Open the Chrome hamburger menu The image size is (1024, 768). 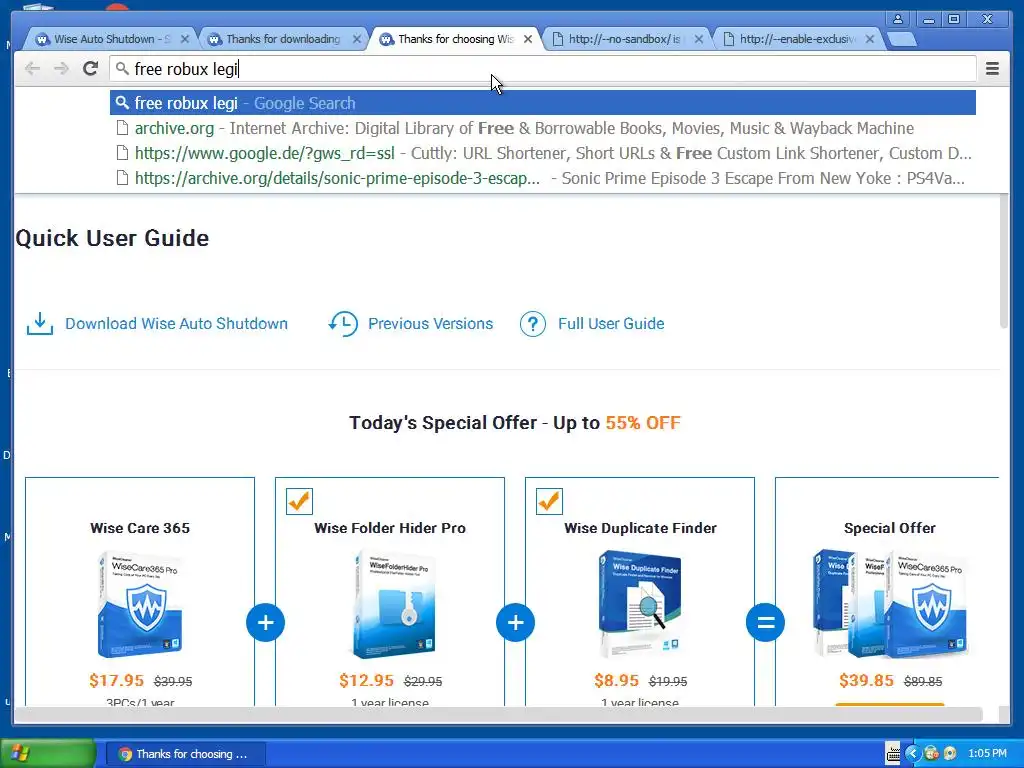click(992, 69)
